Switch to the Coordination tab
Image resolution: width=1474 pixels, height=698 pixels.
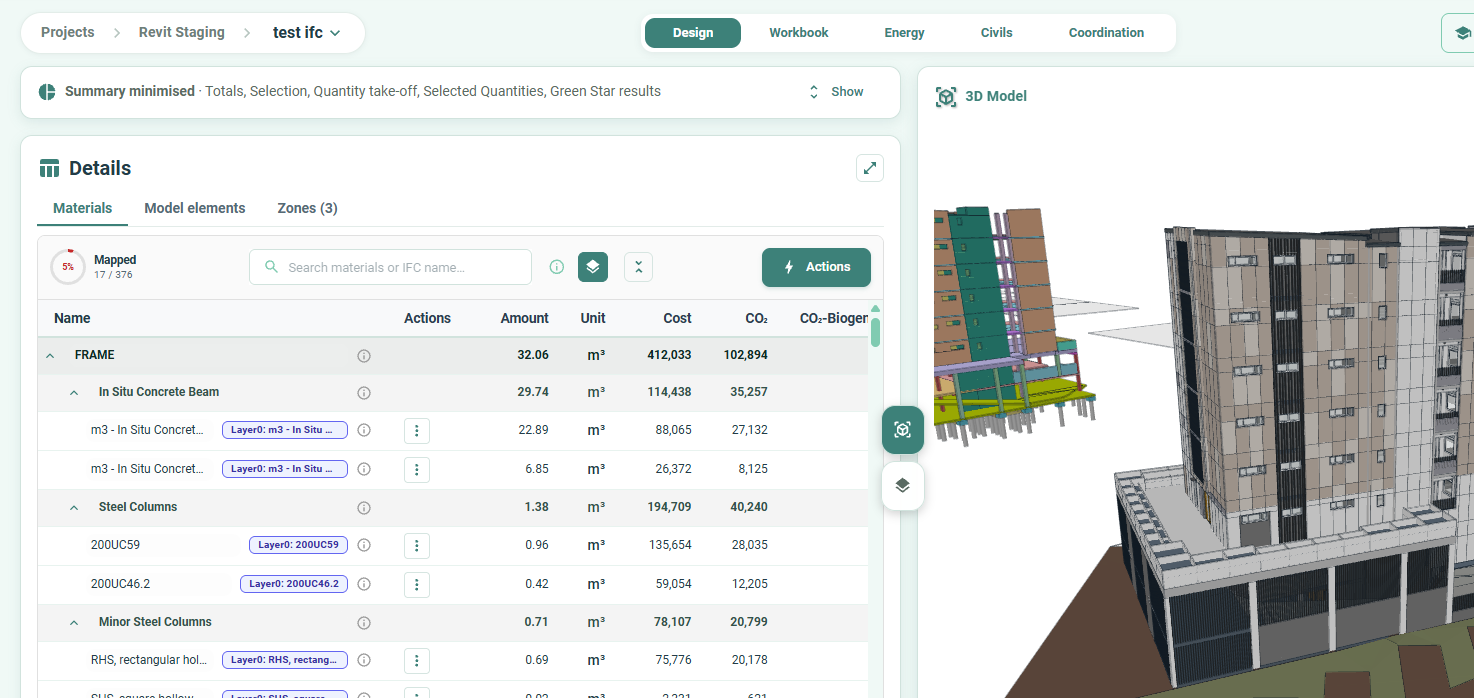[1106, 33]
